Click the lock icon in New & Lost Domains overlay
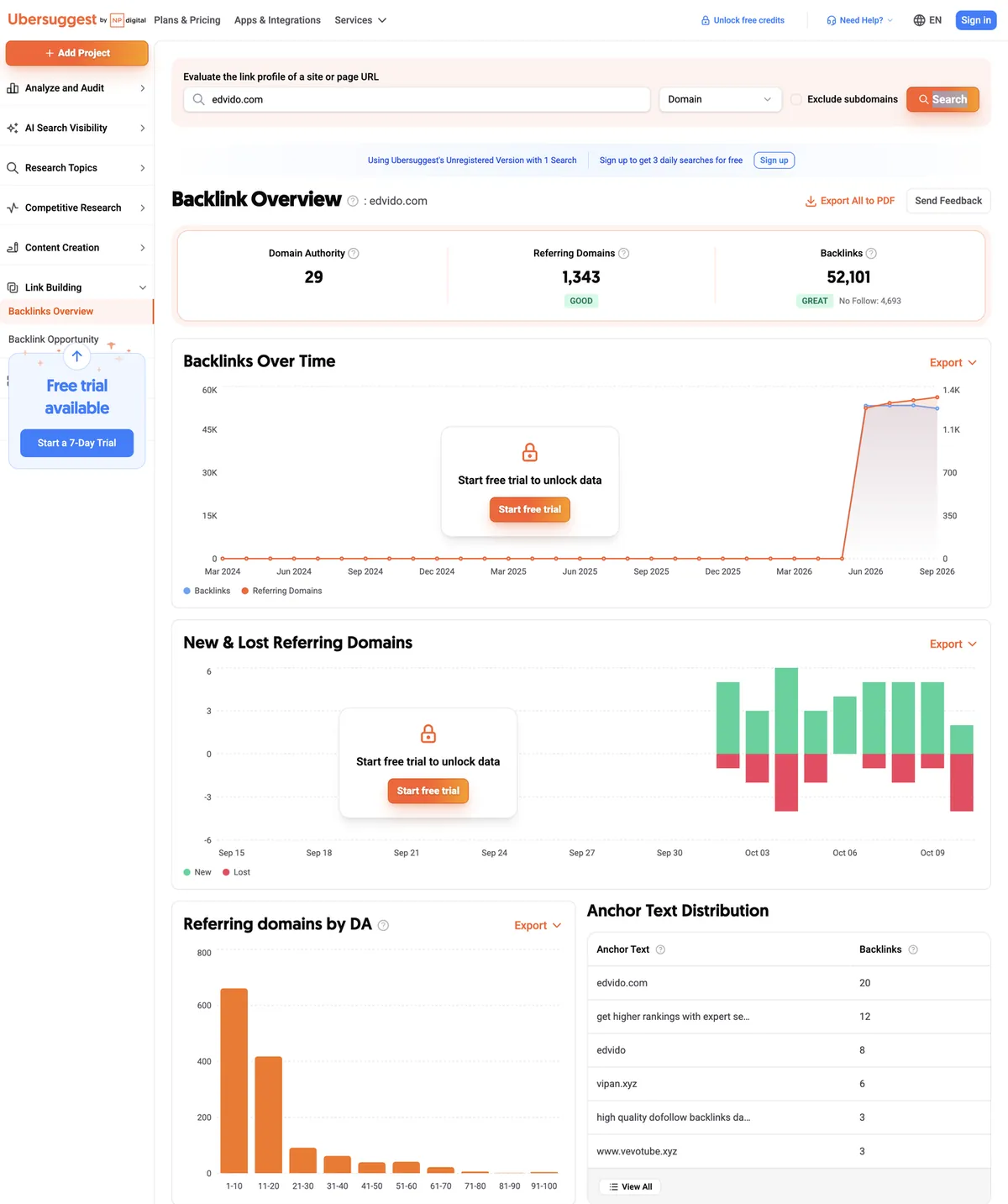 click(x=428, y=733)
